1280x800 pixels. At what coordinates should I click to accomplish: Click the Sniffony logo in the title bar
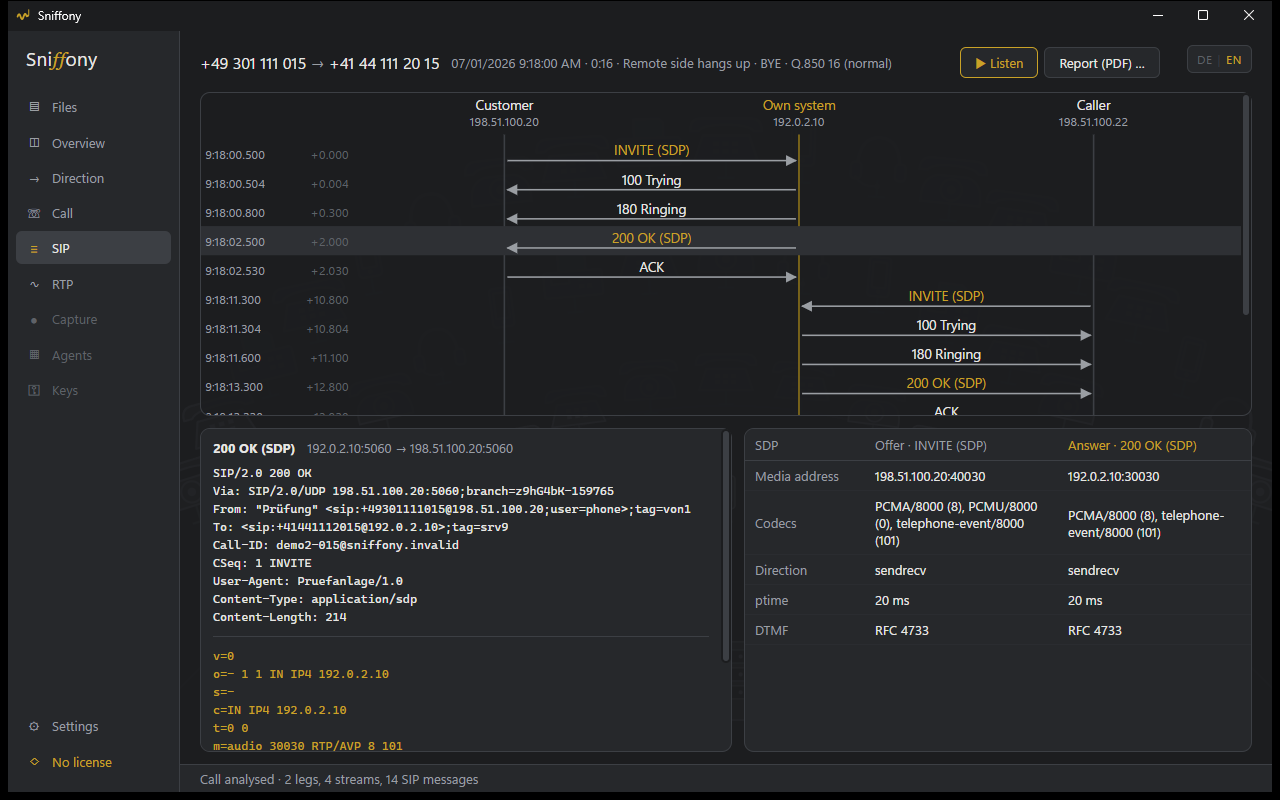(24, 15)
